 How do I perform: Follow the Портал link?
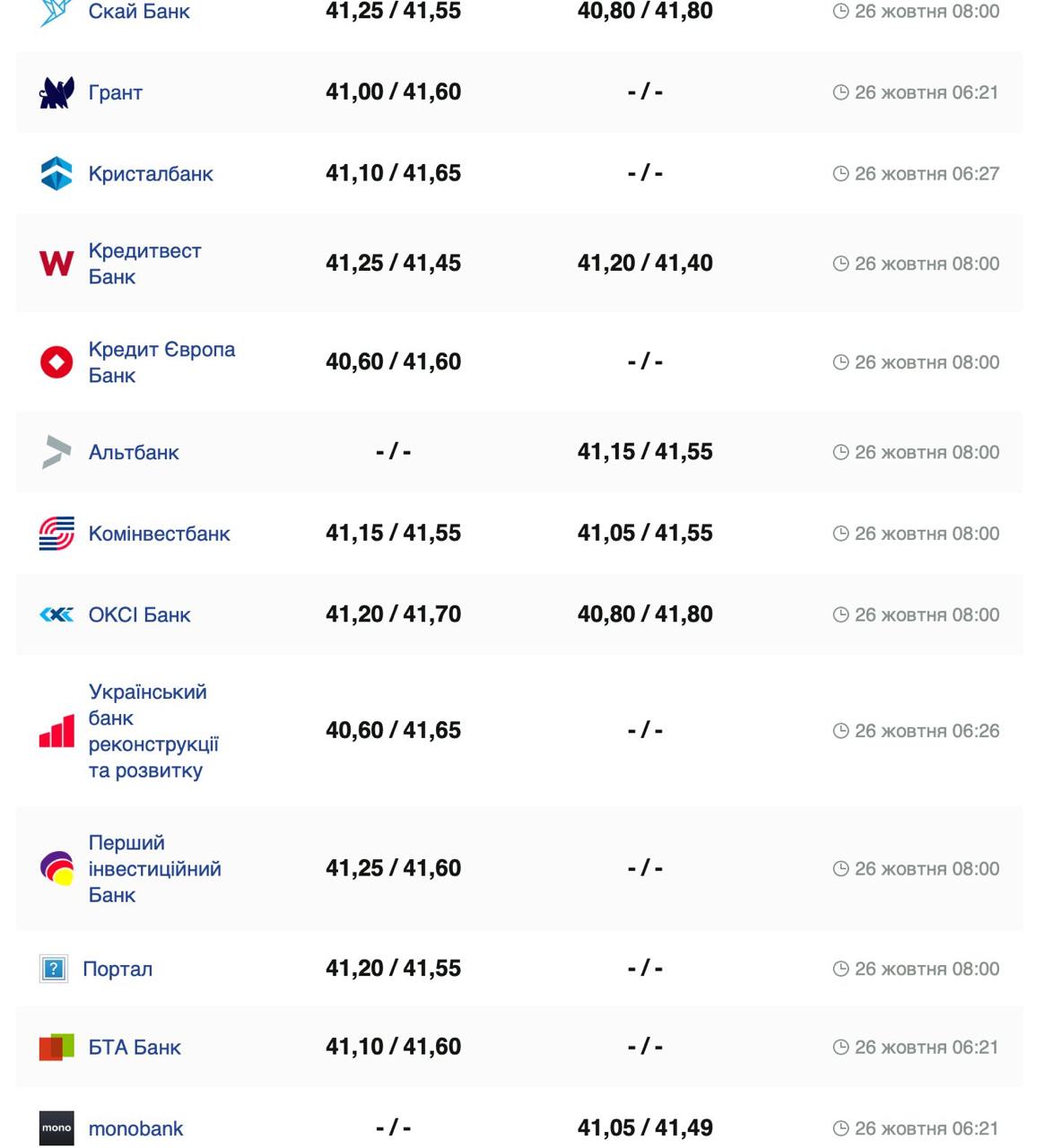pos(118,969)
